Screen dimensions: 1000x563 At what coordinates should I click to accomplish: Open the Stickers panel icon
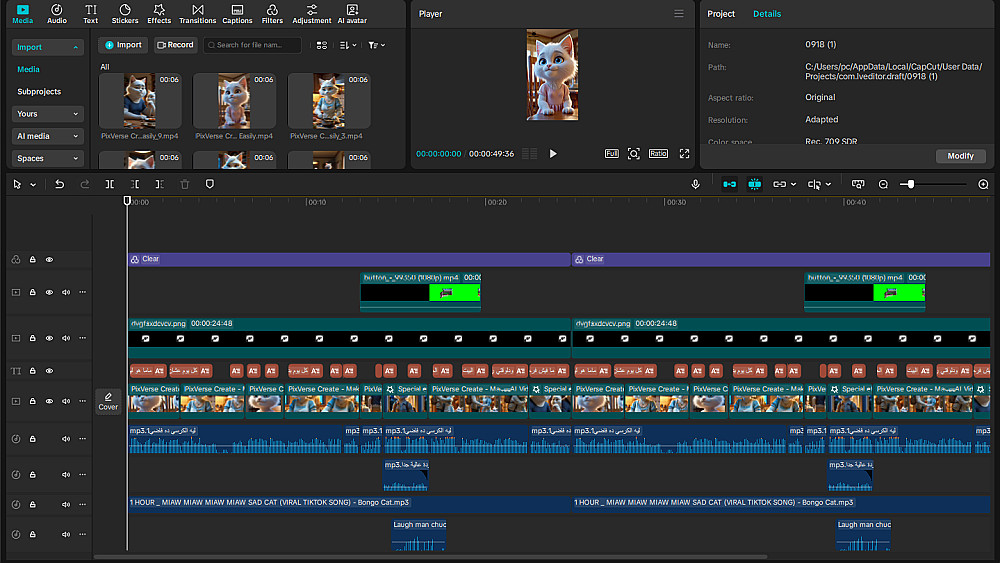point(125,13)
